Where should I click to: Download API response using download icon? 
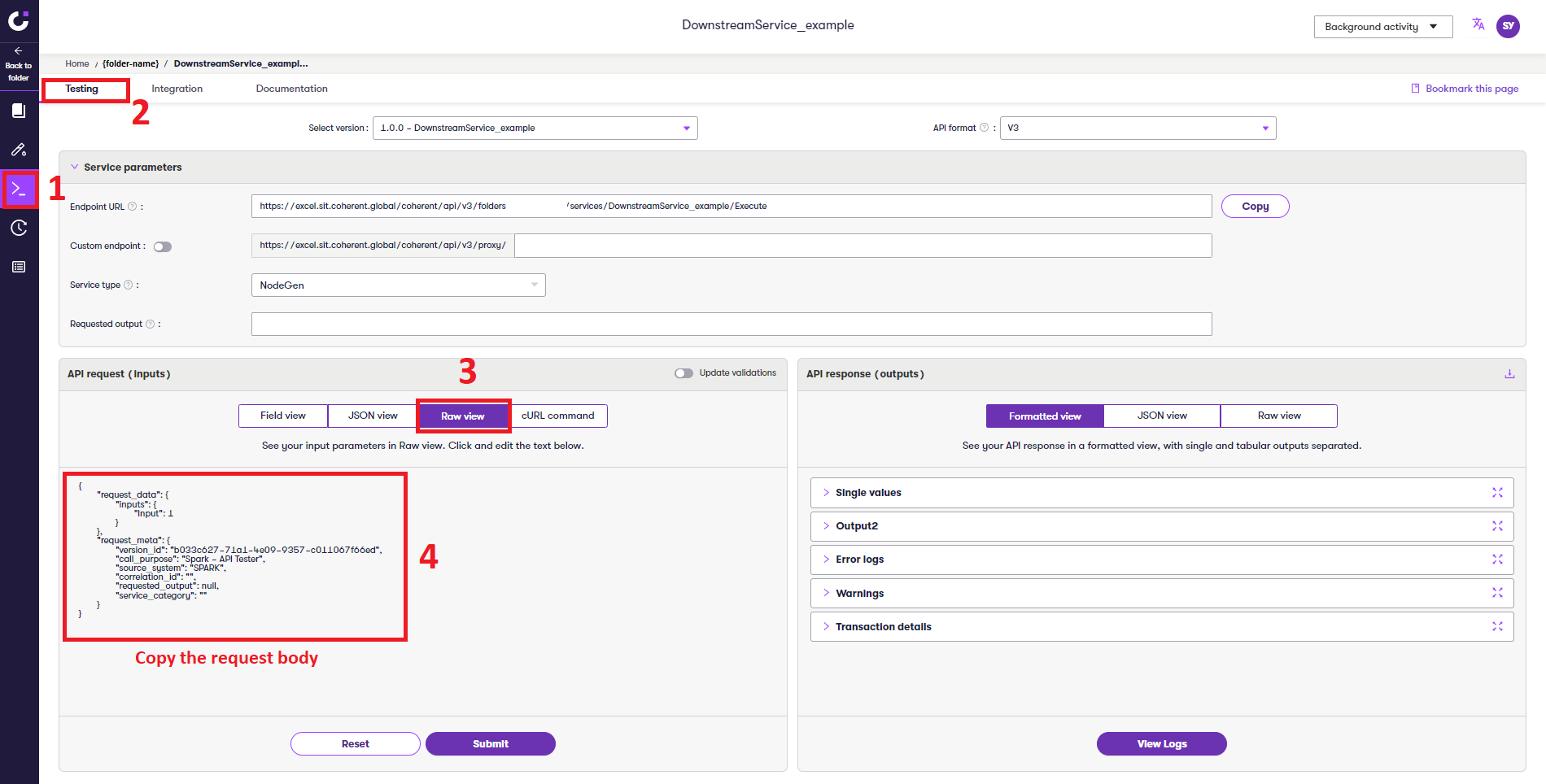point(1509,374)
